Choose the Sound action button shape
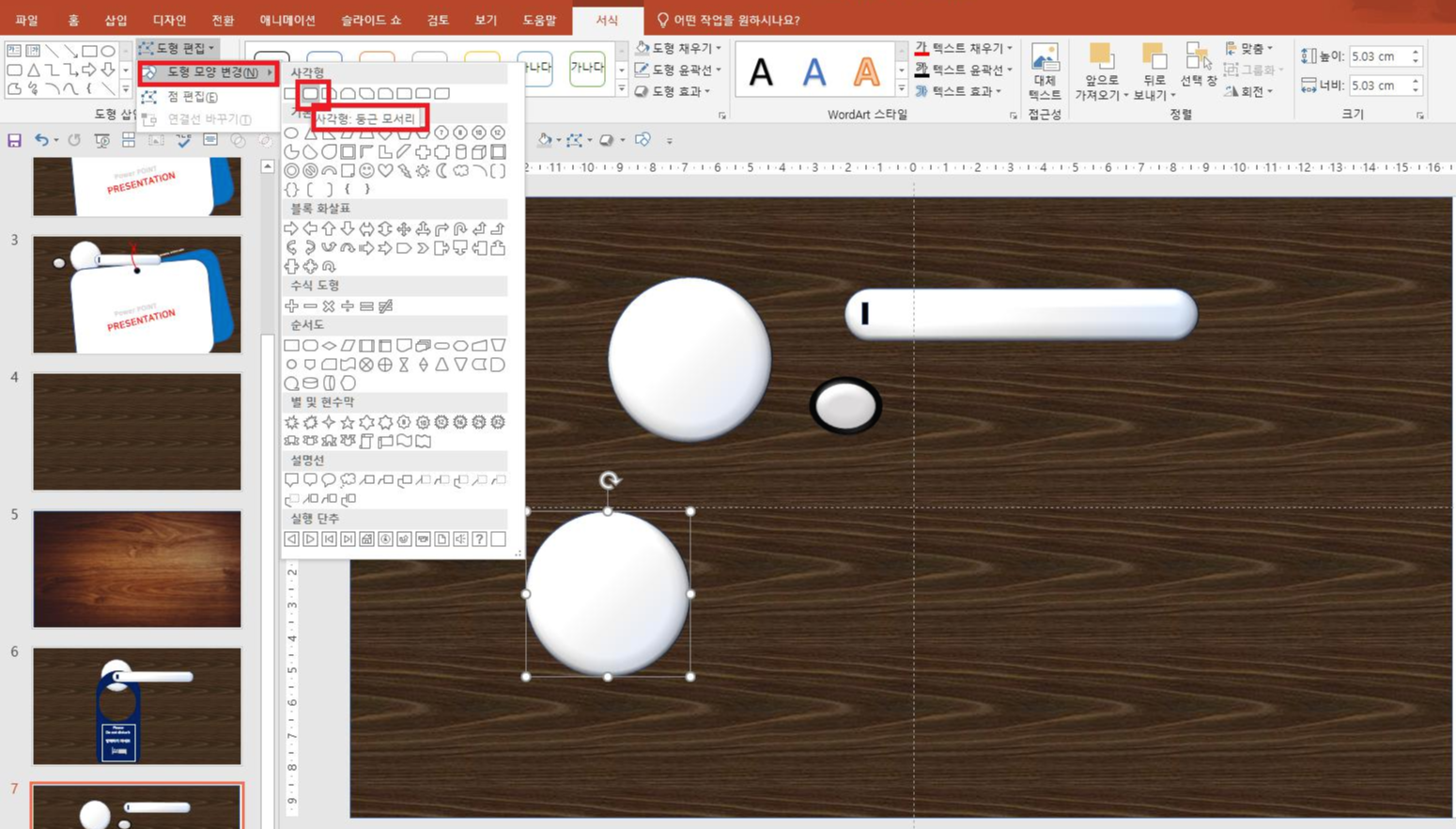This screenshot has height=829, width=1456. [460, 540]
